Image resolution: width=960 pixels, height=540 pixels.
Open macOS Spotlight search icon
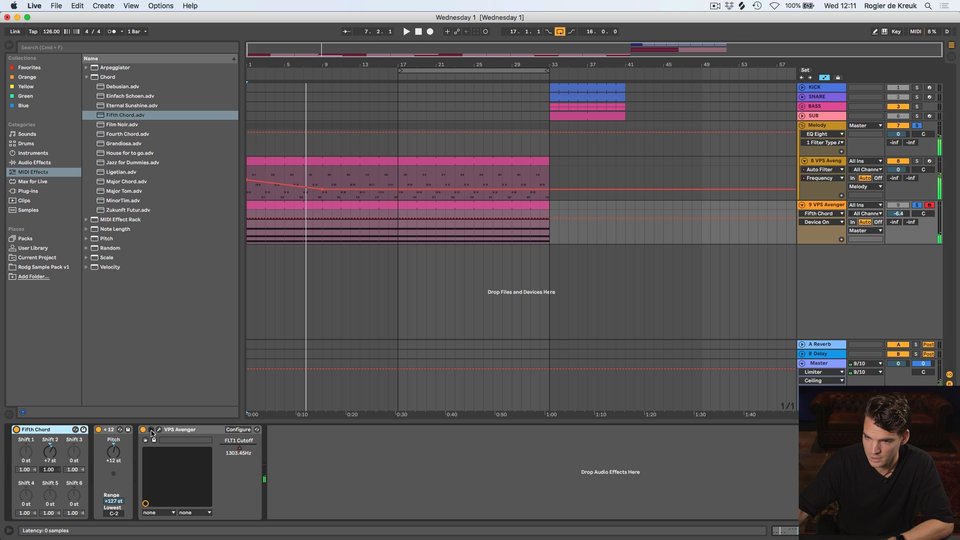pyautogui.click(x=928, y=6)
